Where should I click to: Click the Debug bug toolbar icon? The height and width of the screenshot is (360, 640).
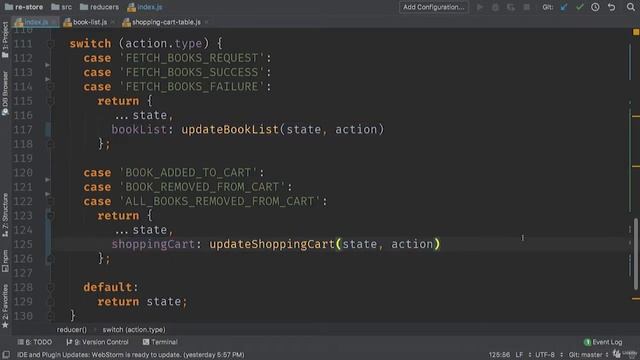(495, 7)
